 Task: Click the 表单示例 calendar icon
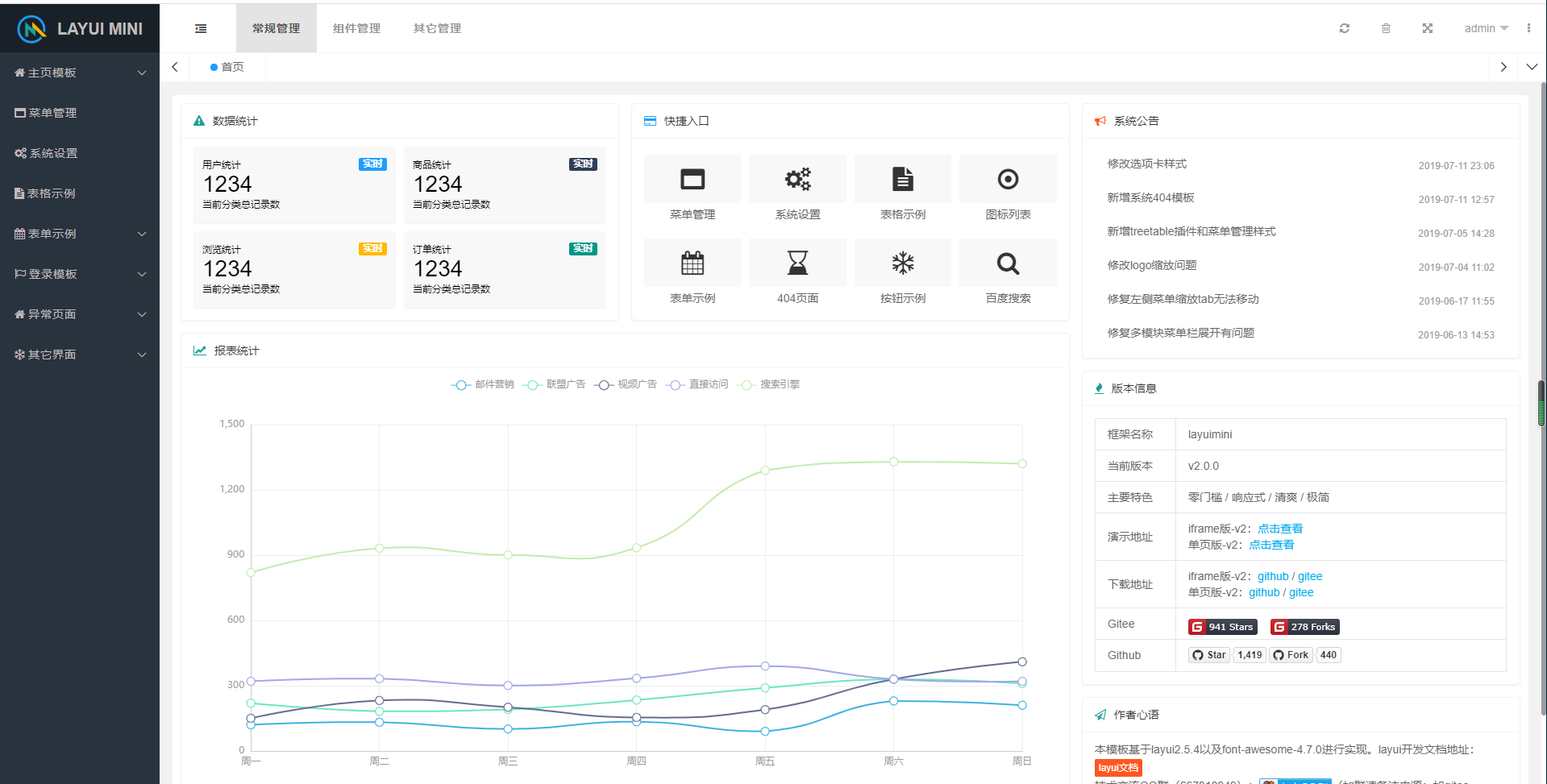pos(692,263)
